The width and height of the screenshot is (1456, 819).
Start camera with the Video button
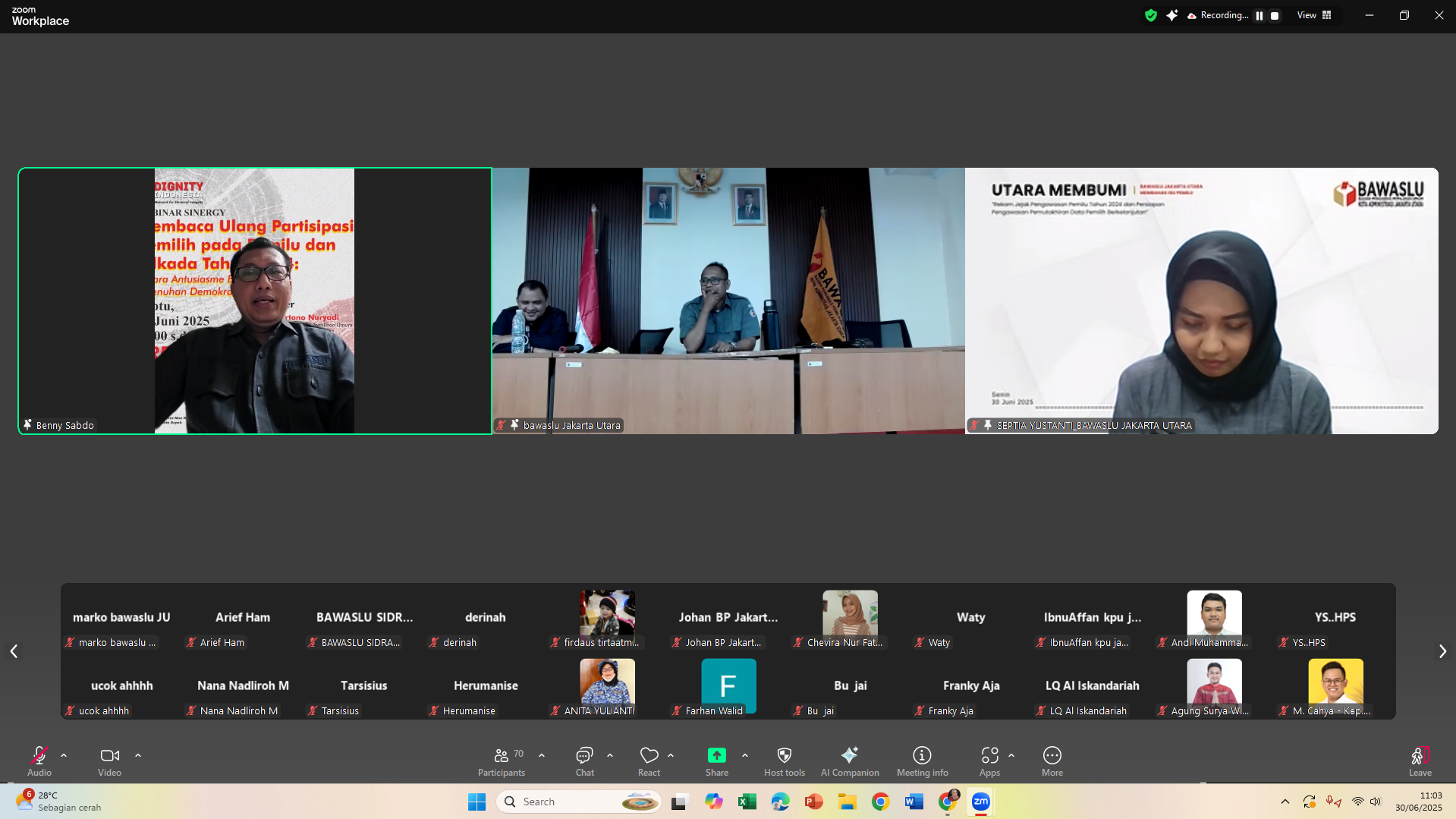(x=109, y=761)
